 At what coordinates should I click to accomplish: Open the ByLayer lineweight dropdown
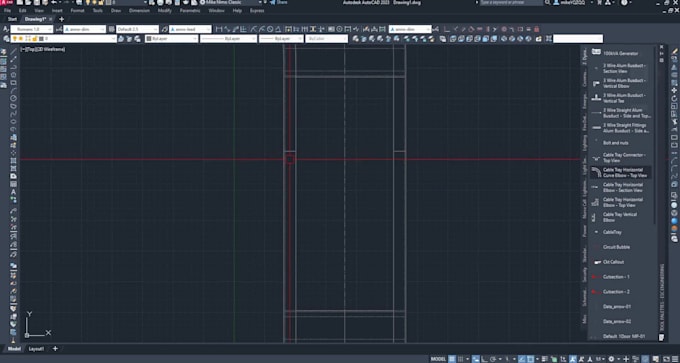click(x=281, y=39)
